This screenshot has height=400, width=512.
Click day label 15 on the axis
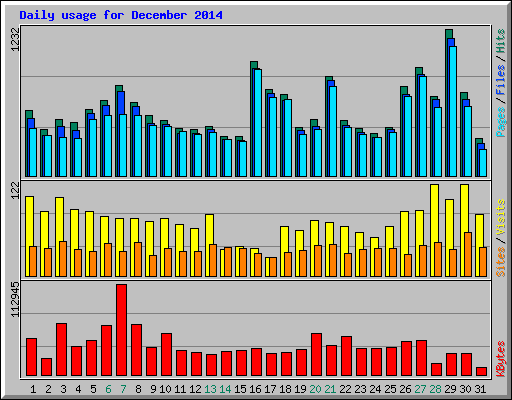240,389
